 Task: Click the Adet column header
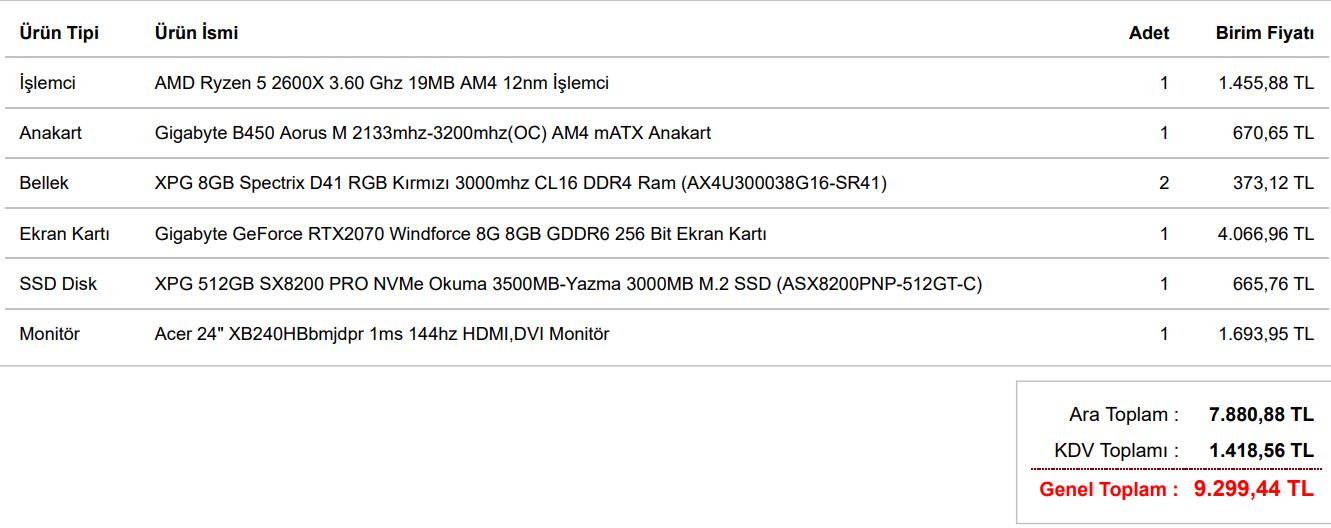1149,33
